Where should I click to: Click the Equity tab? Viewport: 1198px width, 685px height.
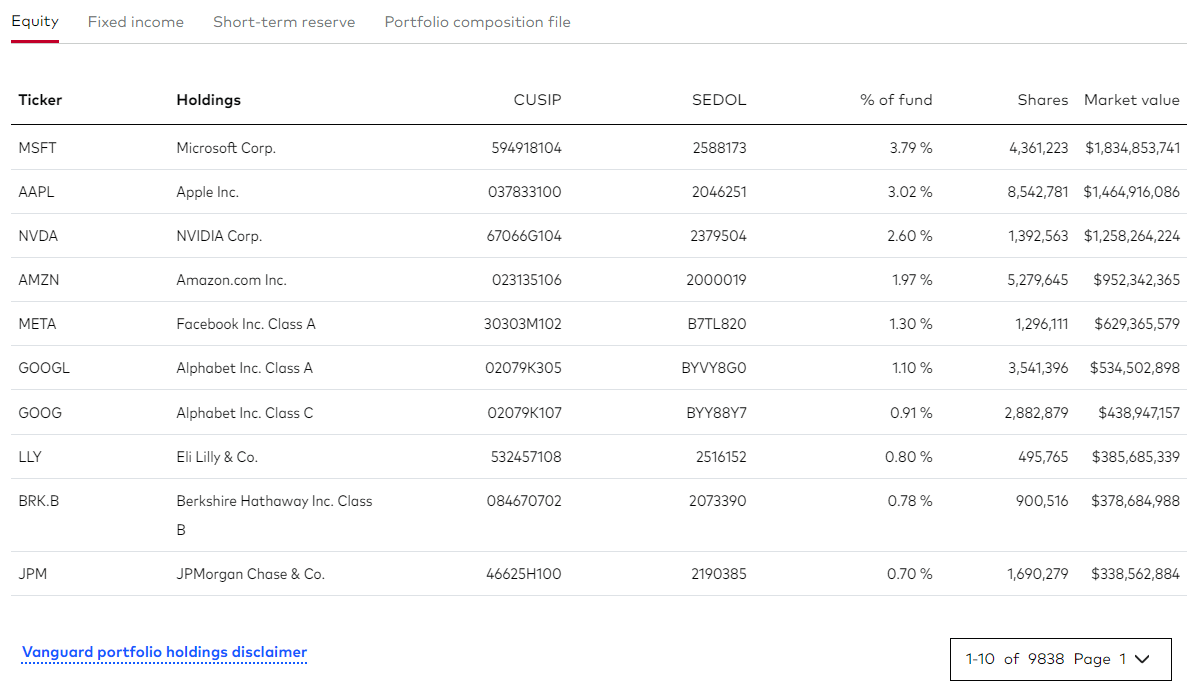click(x=35, y=21)
